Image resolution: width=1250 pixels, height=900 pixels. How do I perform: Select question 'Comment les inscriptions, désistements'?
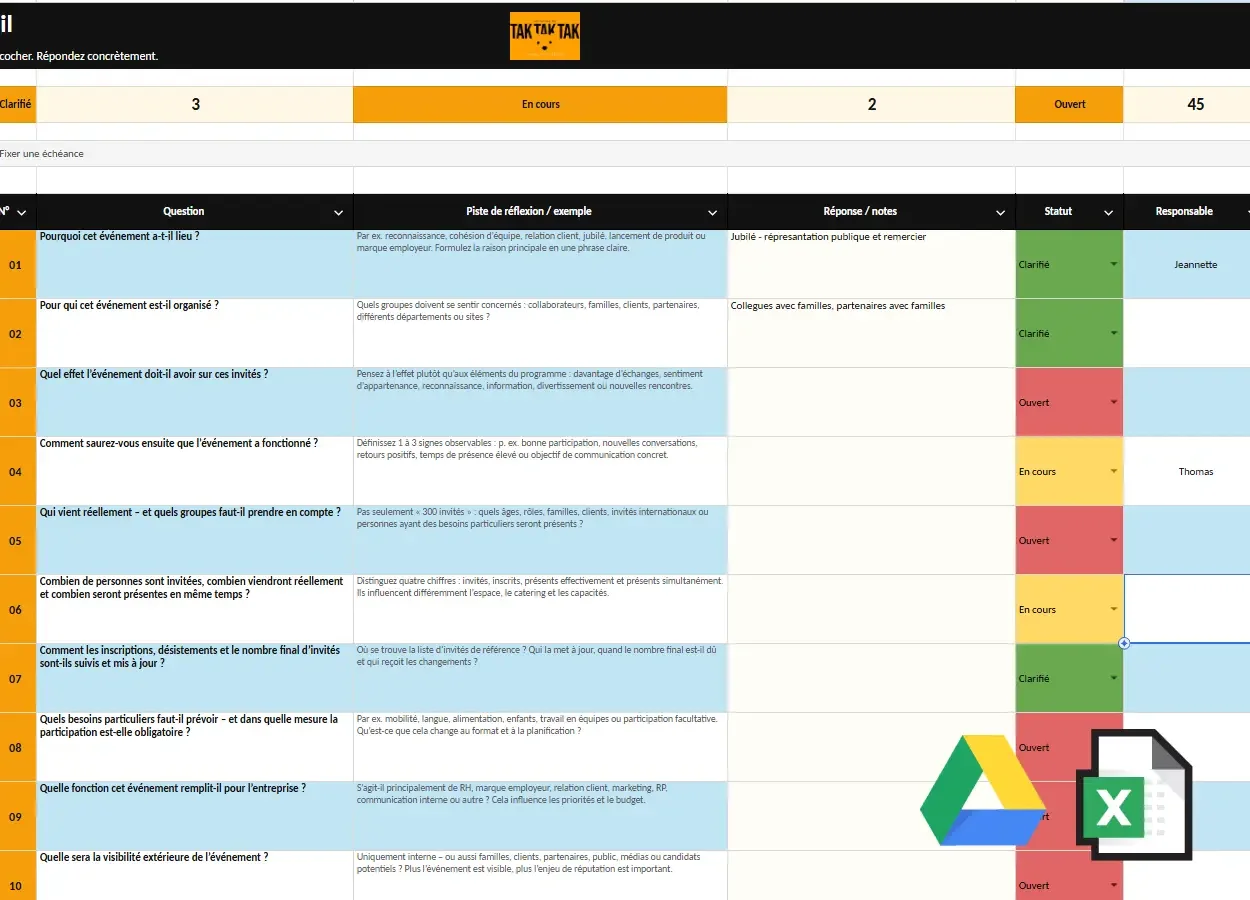[190, 656]
